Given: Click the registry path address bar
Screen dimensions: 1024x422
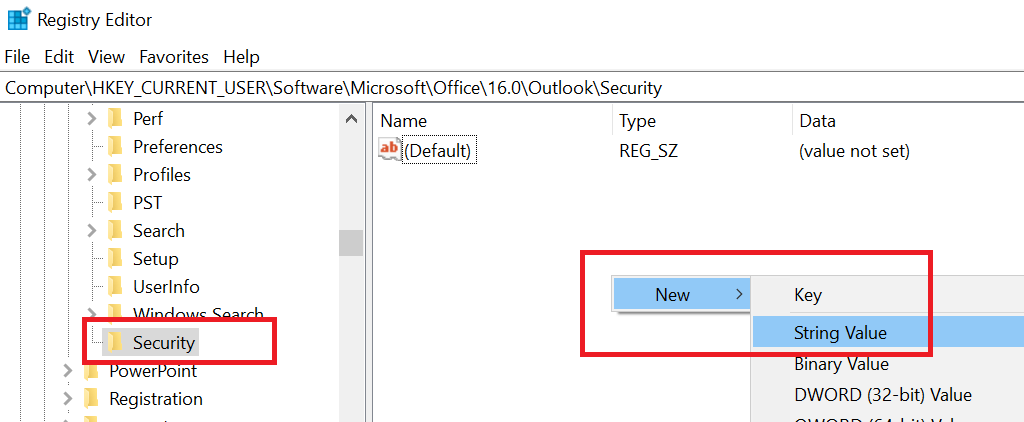Looking at the screenshot, I should point(512,88).
